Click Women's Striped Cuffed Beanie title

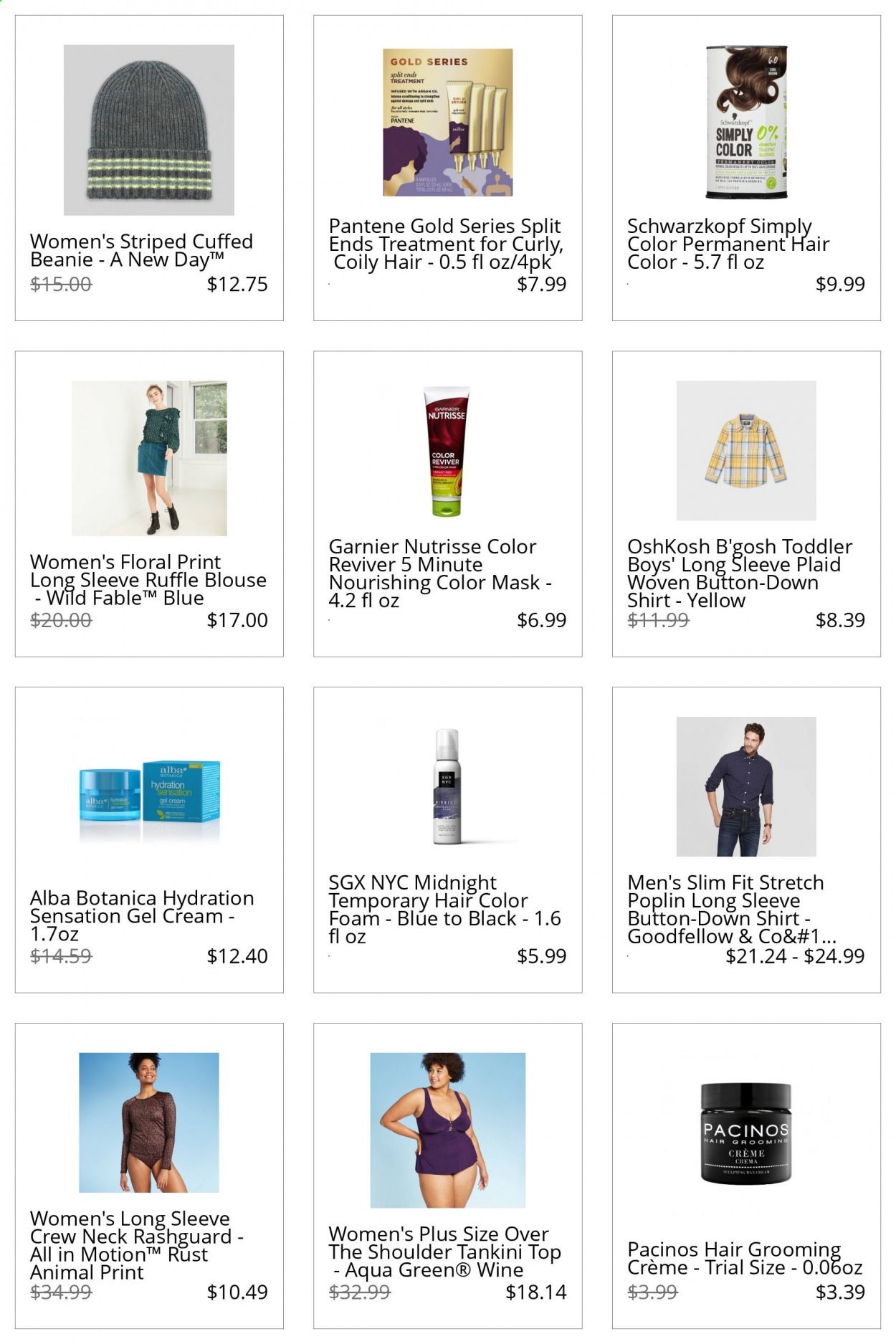point(141,250)
